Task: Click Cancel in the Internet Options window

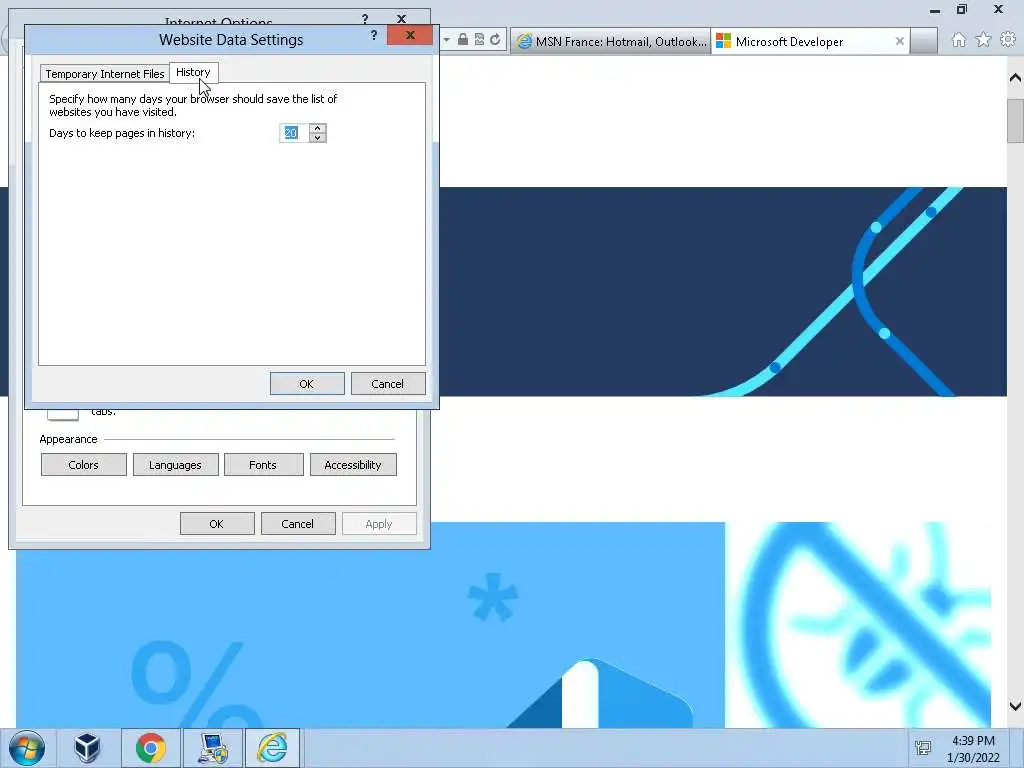Action: (298, 524)
